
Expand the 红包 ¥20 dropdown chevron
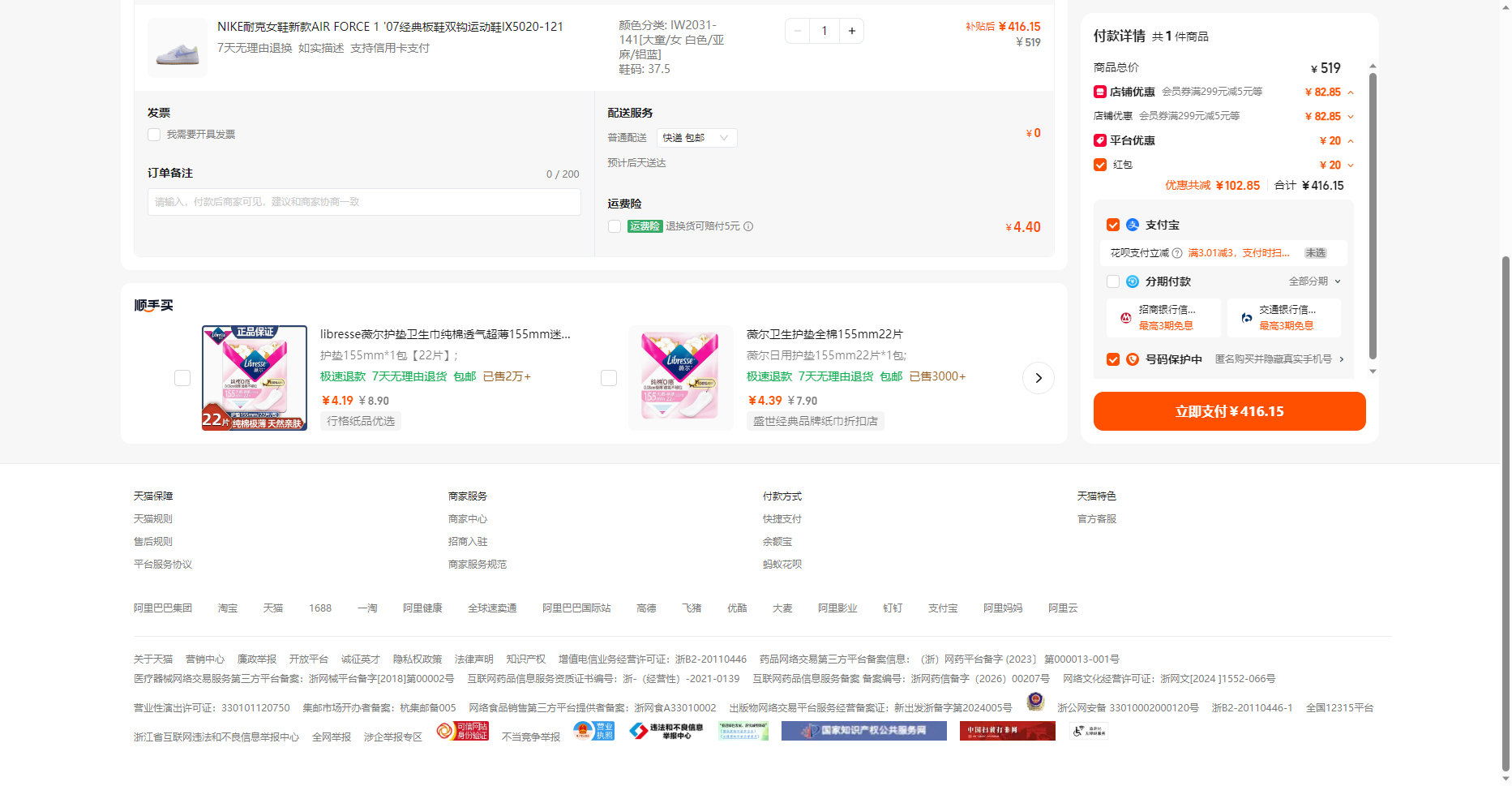(x=1351, y=165)
